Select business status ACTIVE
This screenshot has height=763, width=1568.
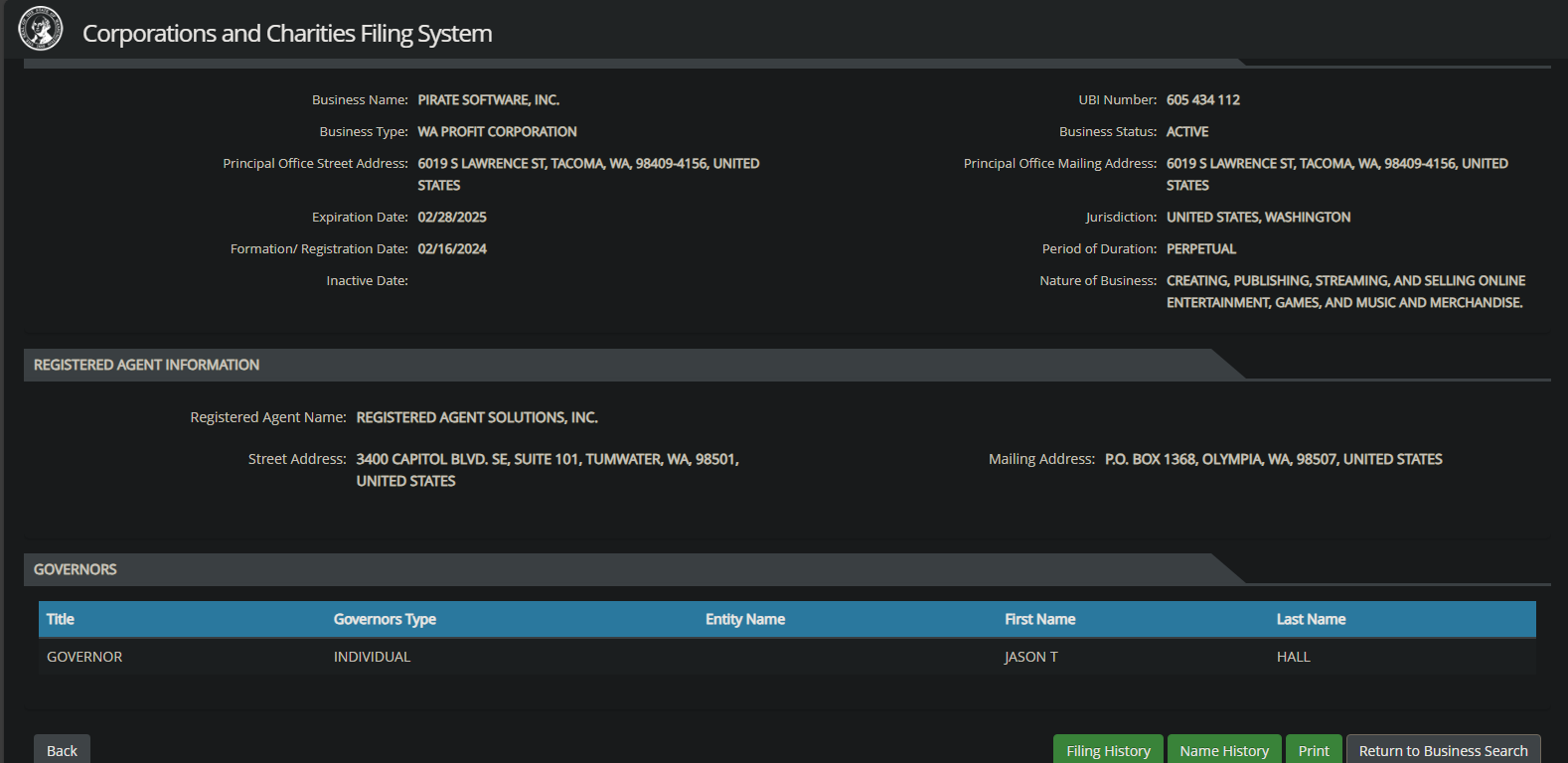pos(1187,131)
